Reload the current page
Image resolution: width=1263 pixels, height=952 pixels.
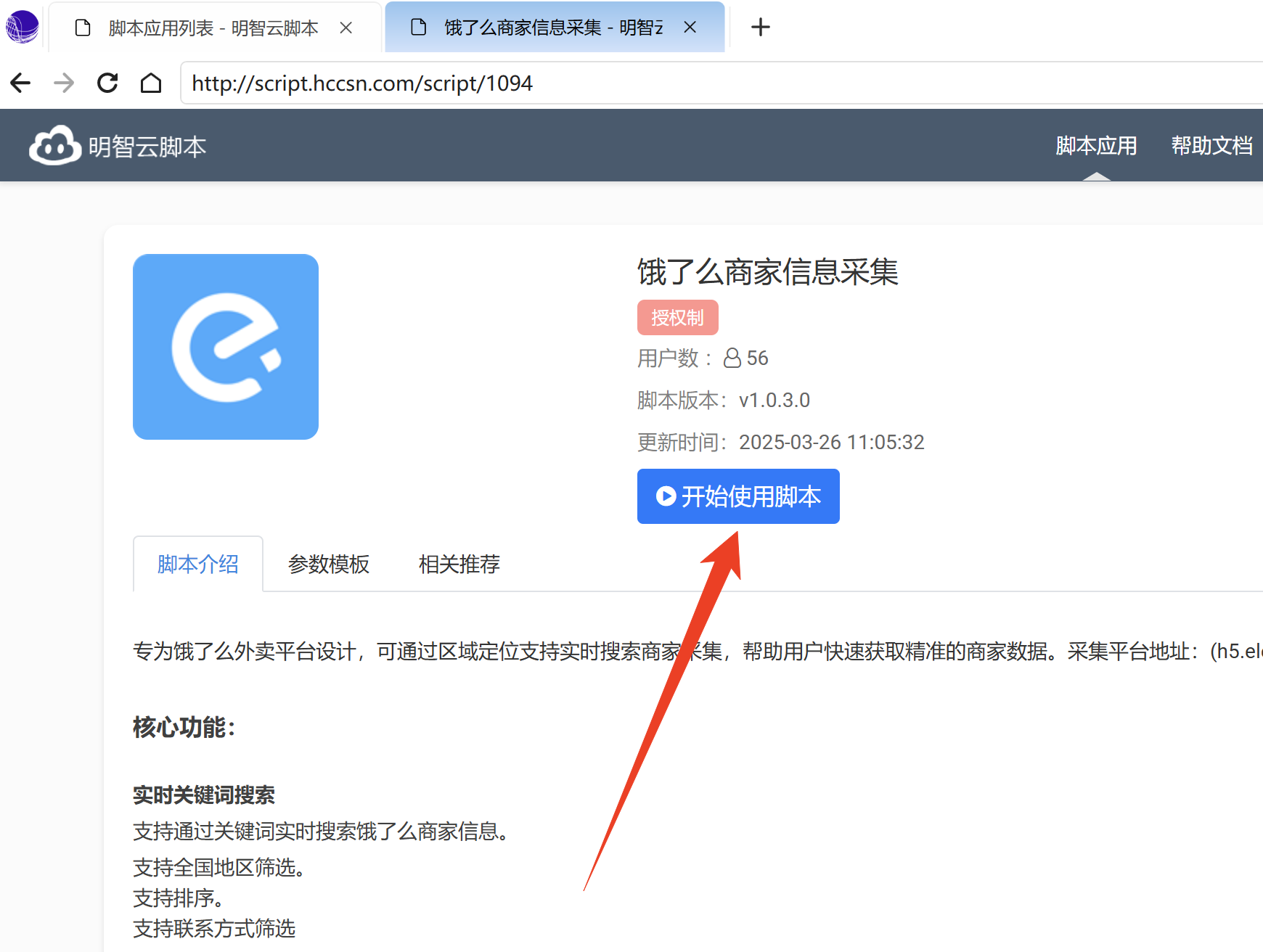[107, 83]
